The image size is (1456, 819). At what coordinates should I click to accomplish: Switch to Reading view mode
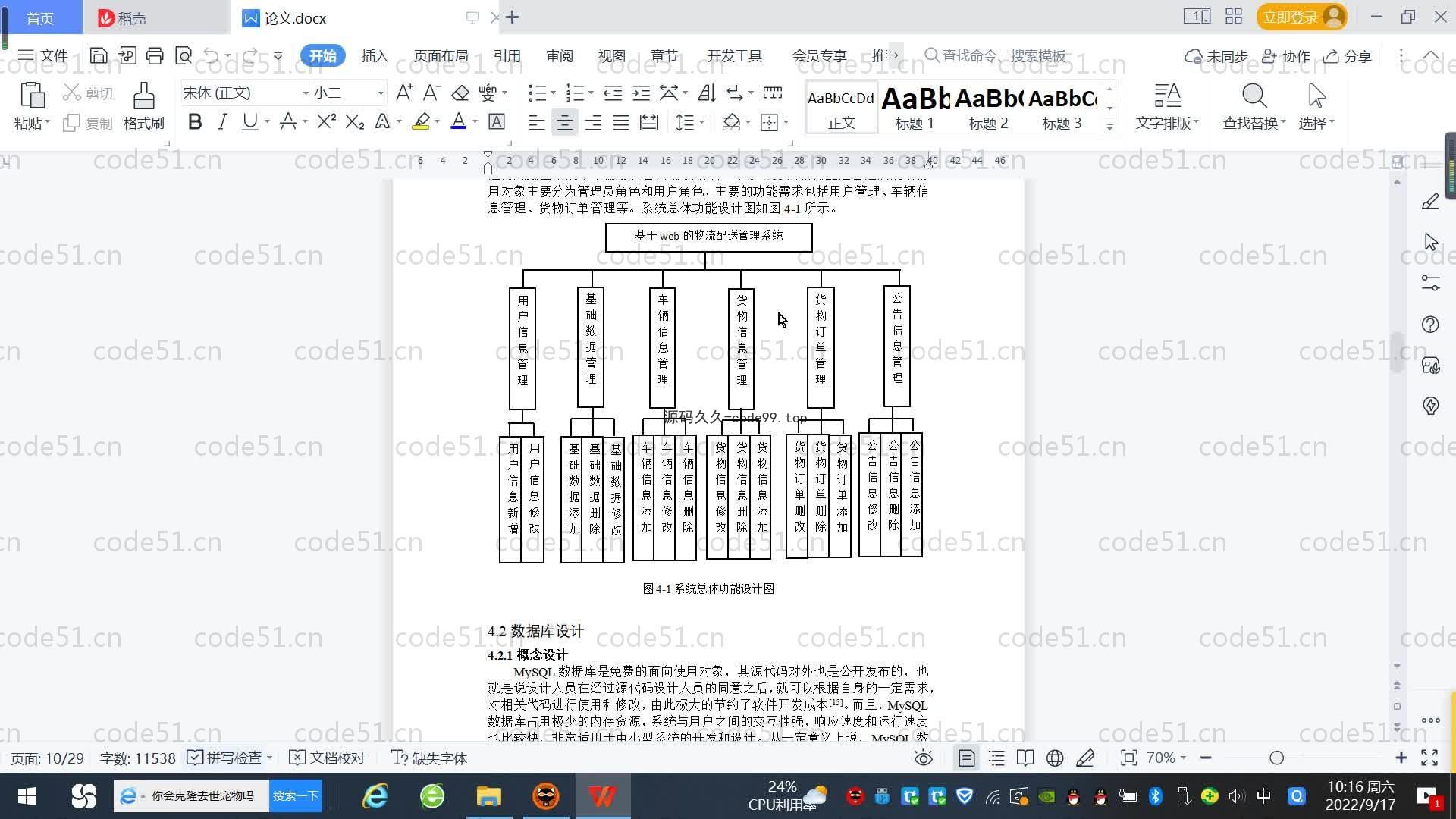point(1025,758)
